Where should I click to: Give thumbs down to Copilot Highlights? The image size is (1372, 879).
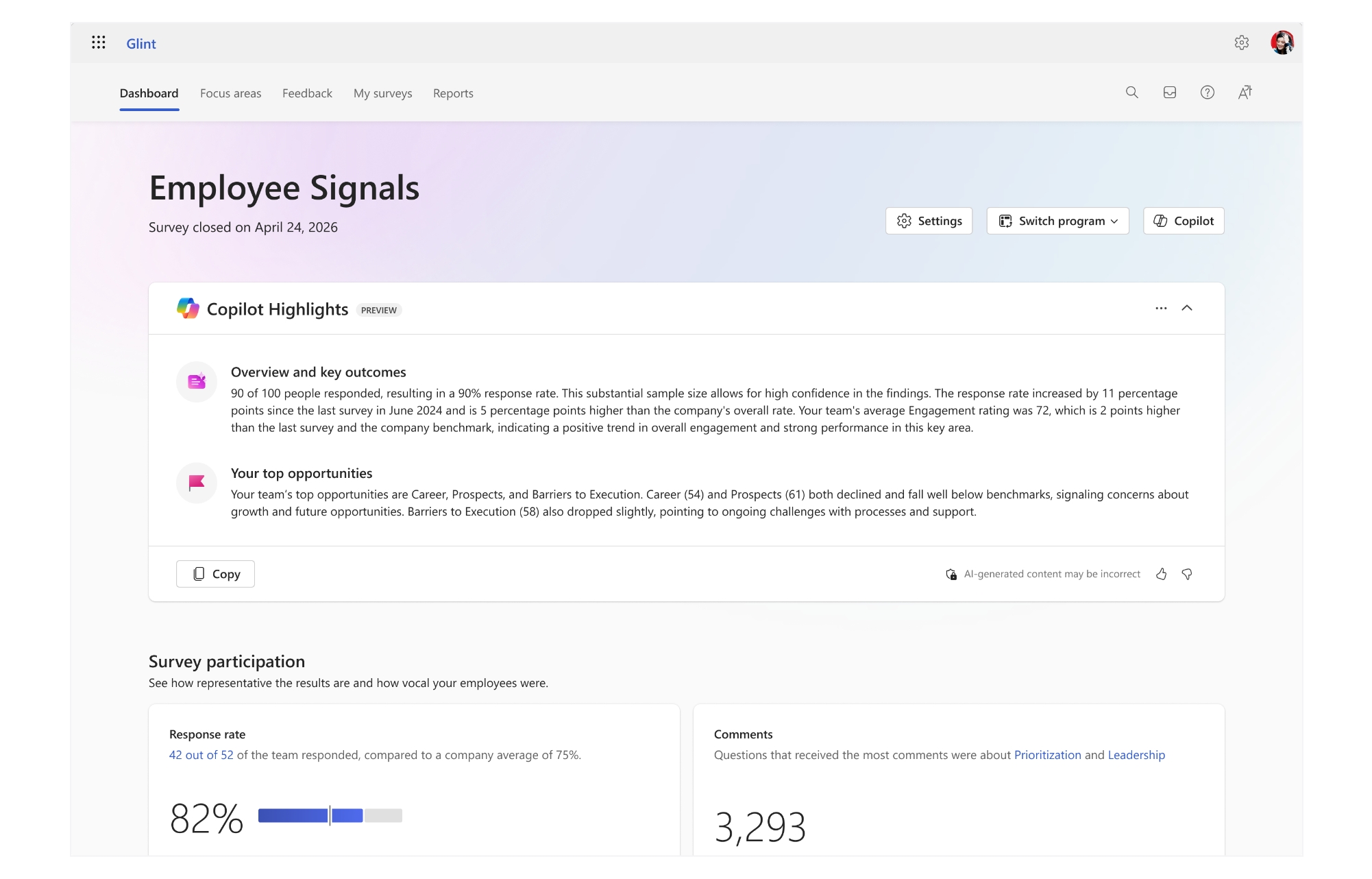1188,574
